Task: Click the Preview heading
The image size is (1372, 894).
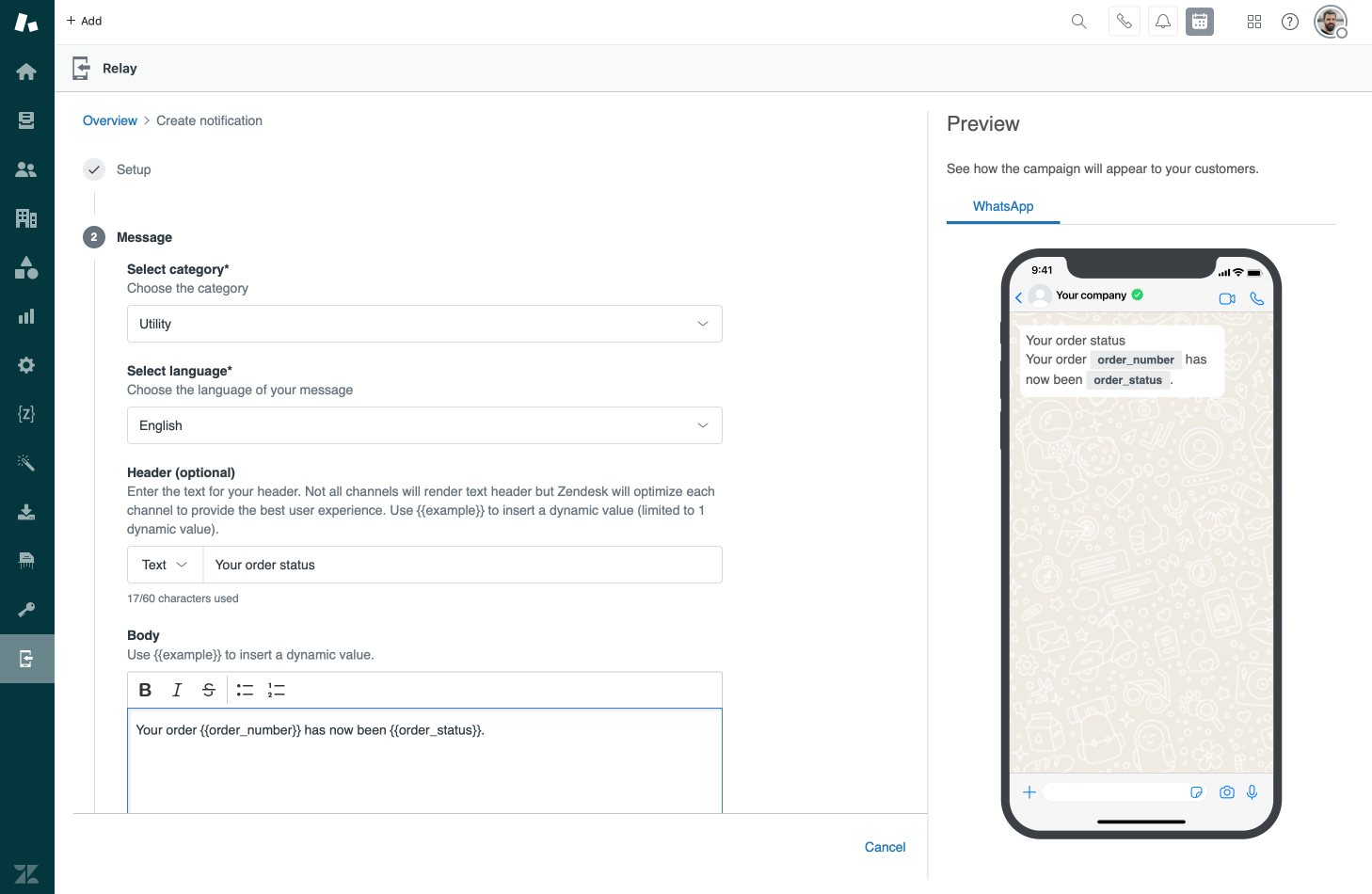Action: (982, 124)
